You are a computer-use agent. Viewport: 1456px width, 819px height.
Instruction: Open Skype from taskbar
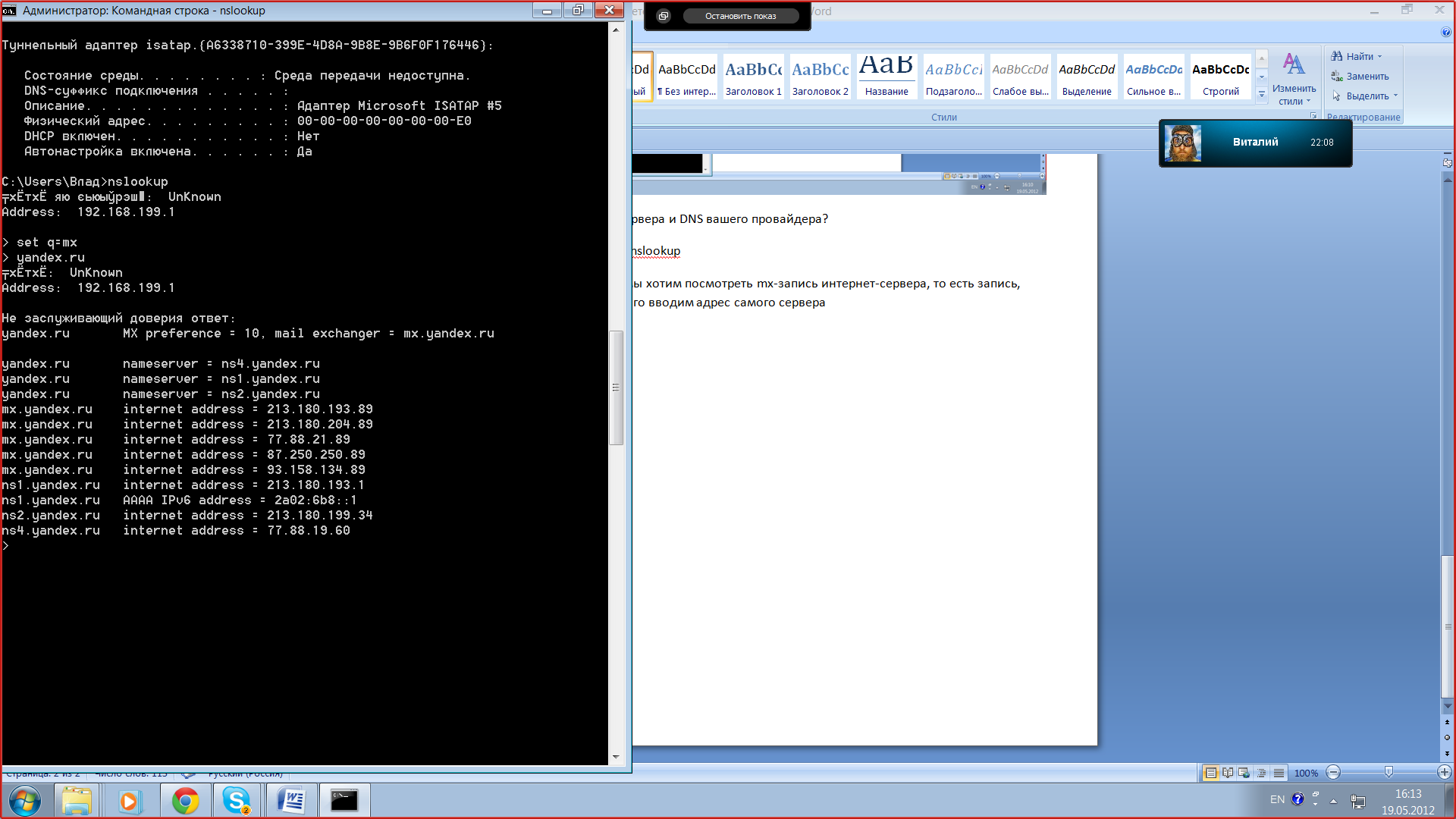[x=237, y=801]
